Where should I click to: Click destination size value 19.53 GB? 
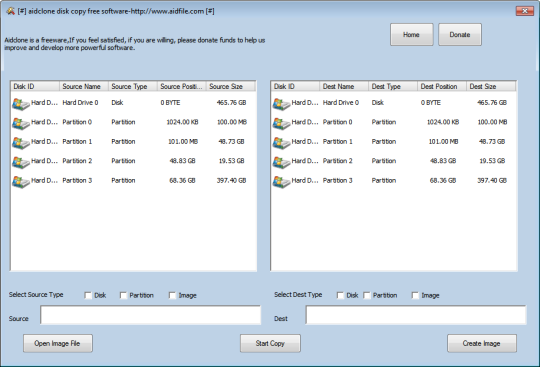pos(492,161)
